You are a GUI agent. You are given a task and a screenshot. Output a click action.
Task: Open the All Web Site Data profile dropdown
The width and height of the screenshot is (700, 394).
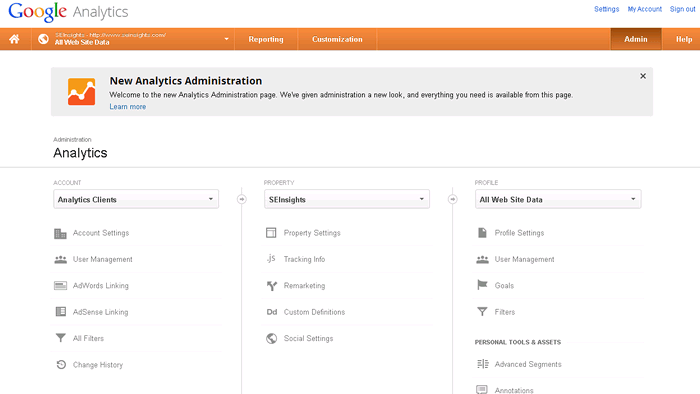(558, 199)
